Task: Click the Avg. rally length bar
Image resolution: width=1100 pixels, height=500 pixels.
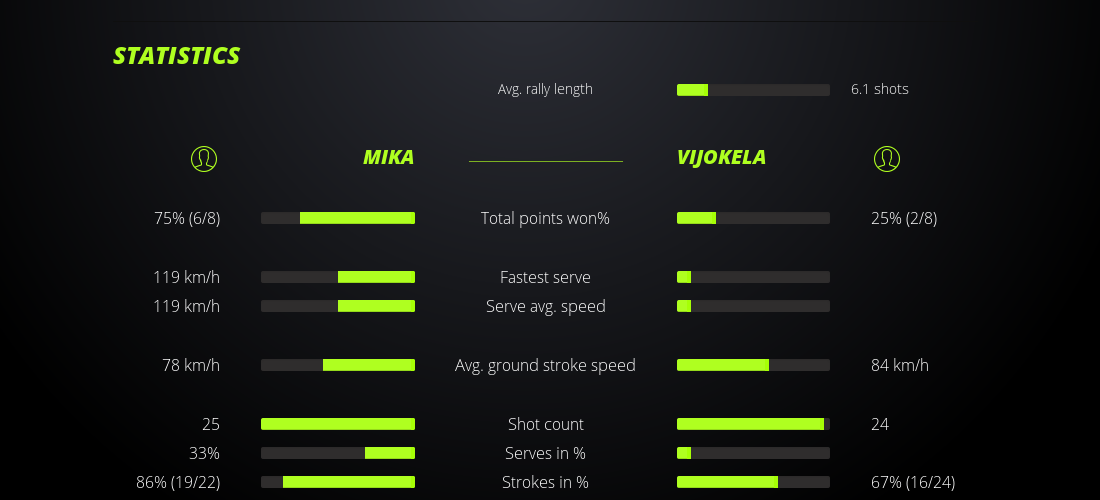Action: (753, 90)
